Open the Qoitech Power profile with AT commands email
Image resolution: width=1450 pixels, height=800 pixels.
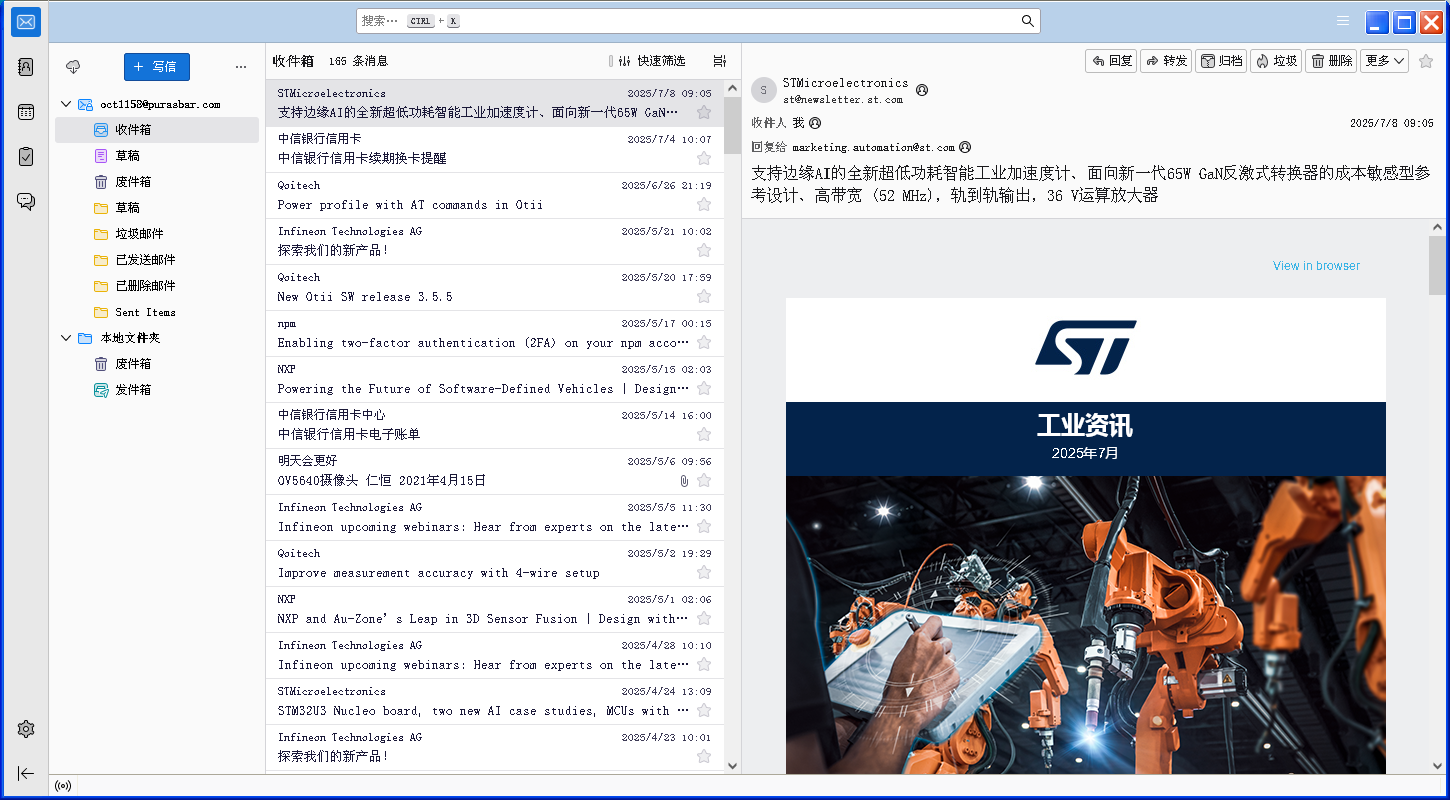tap(495, 196)
